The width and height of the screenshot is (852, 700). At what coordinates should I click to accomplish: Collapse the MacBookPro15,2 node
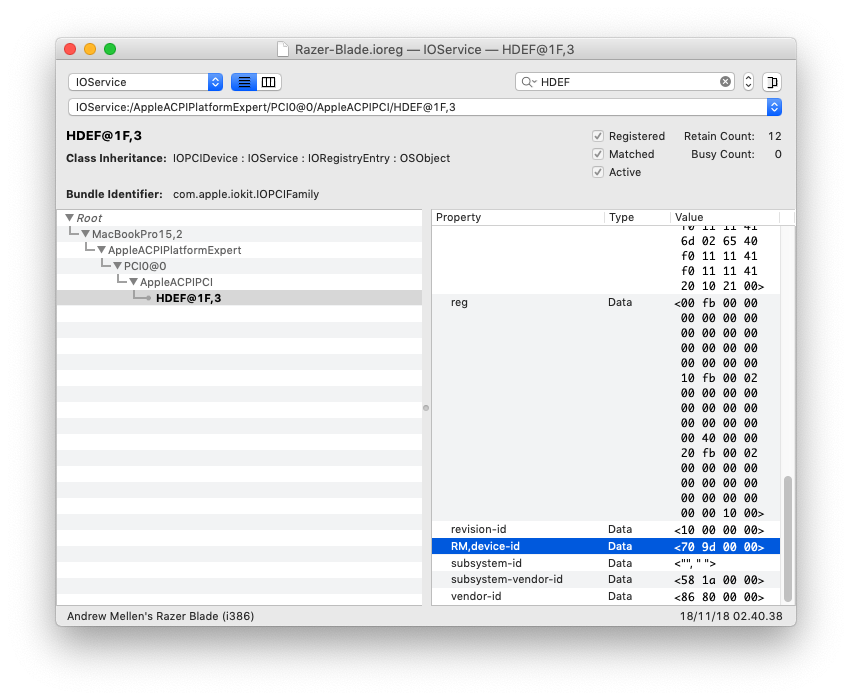click(85, 234)
